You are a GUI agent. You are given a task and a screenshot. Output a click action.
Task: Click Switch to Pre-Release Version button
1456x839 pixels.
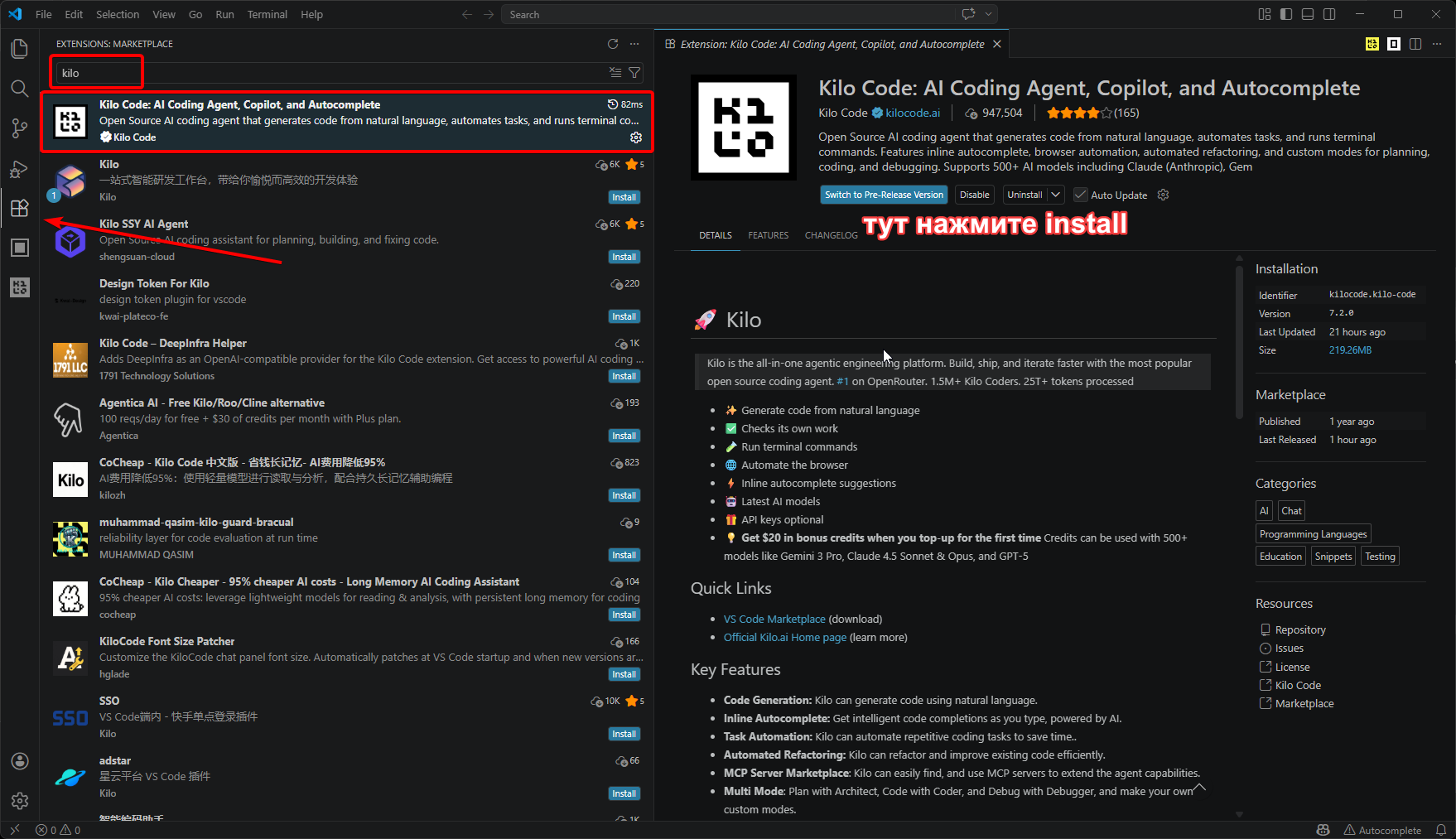coord(884,195)
